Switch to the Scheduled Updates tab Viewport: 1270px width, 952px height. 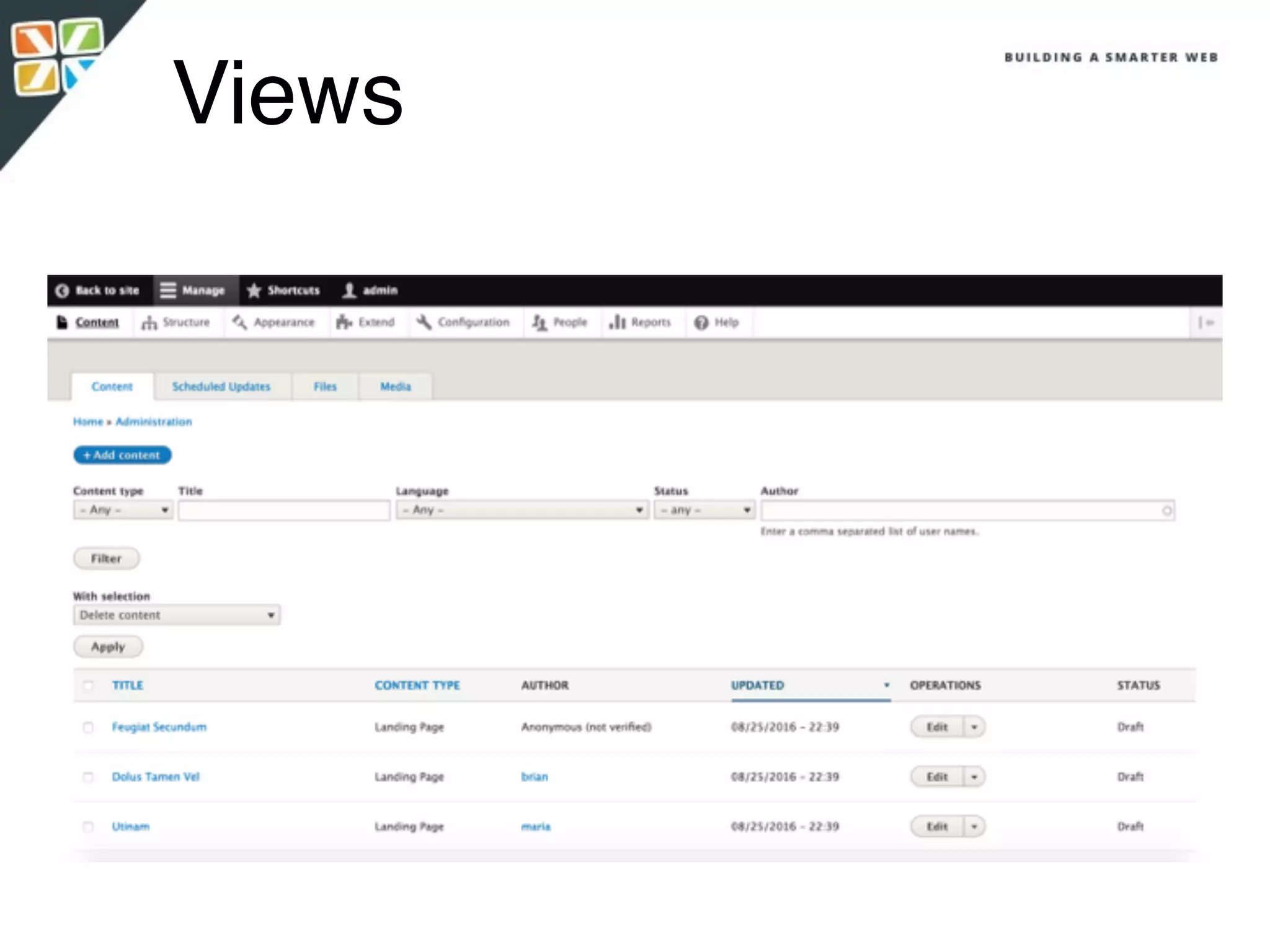click(221, 387)
